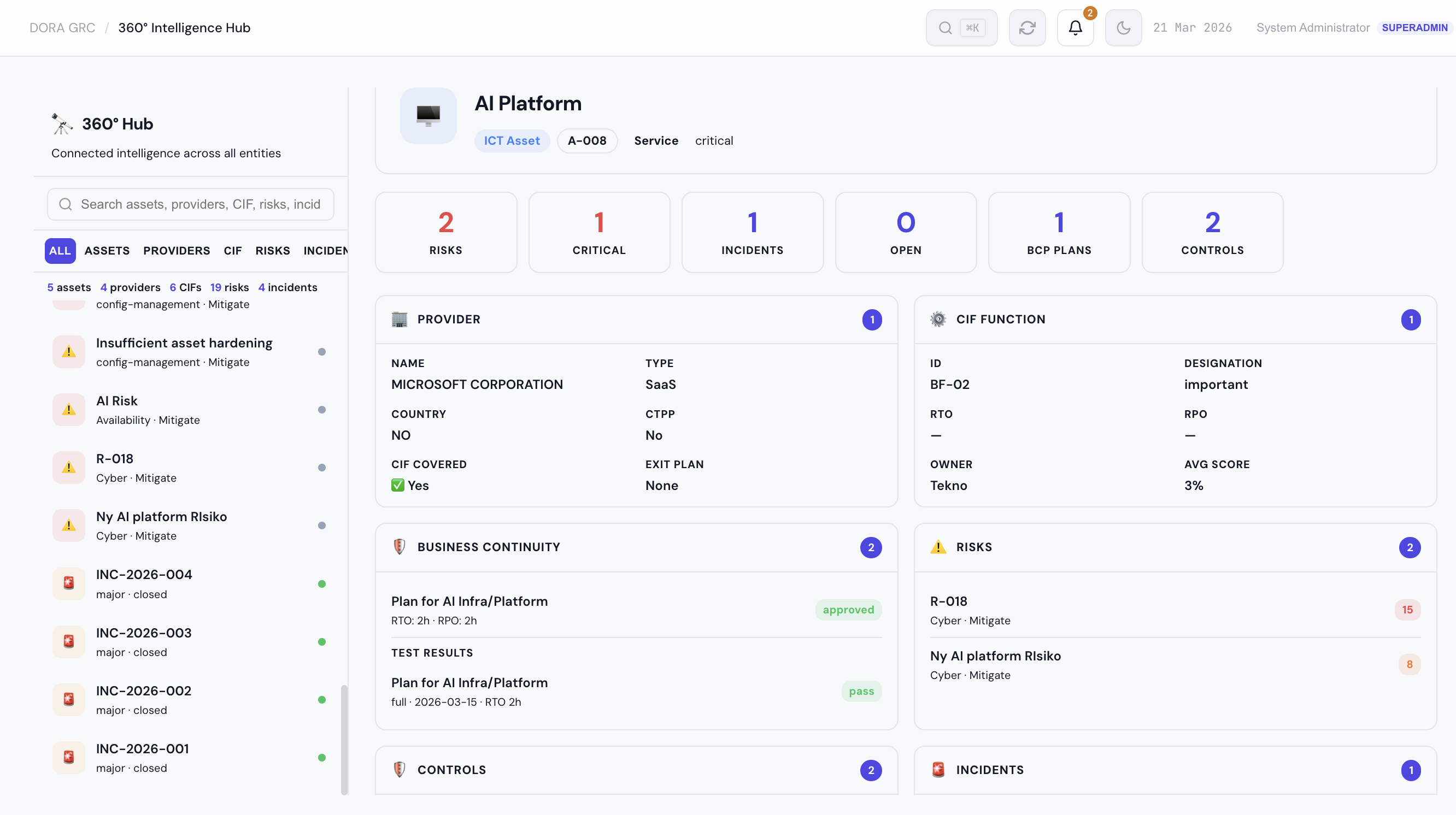Open Insufficient asset hardening risk in sidebar
This screenshot has width=1456, height=815.
point(191,352)
